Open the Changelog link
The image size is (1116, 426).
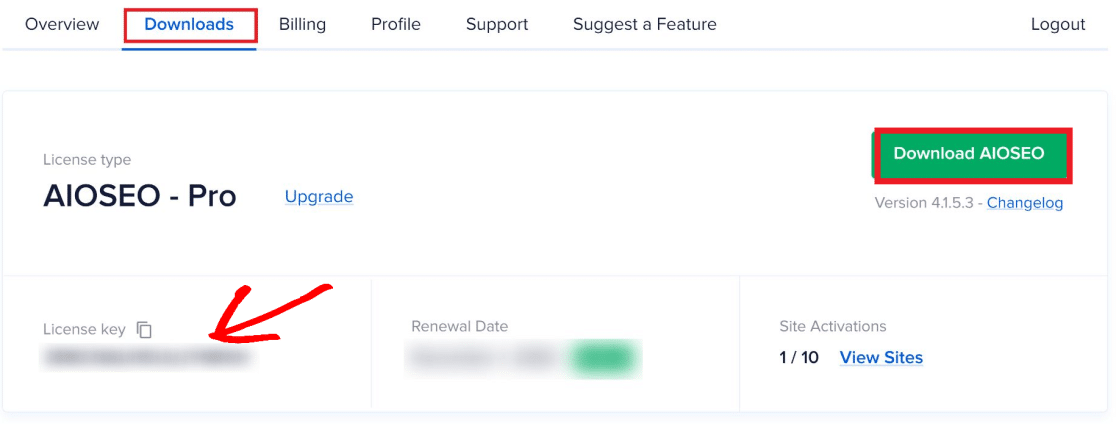(x=1024, y=203)
